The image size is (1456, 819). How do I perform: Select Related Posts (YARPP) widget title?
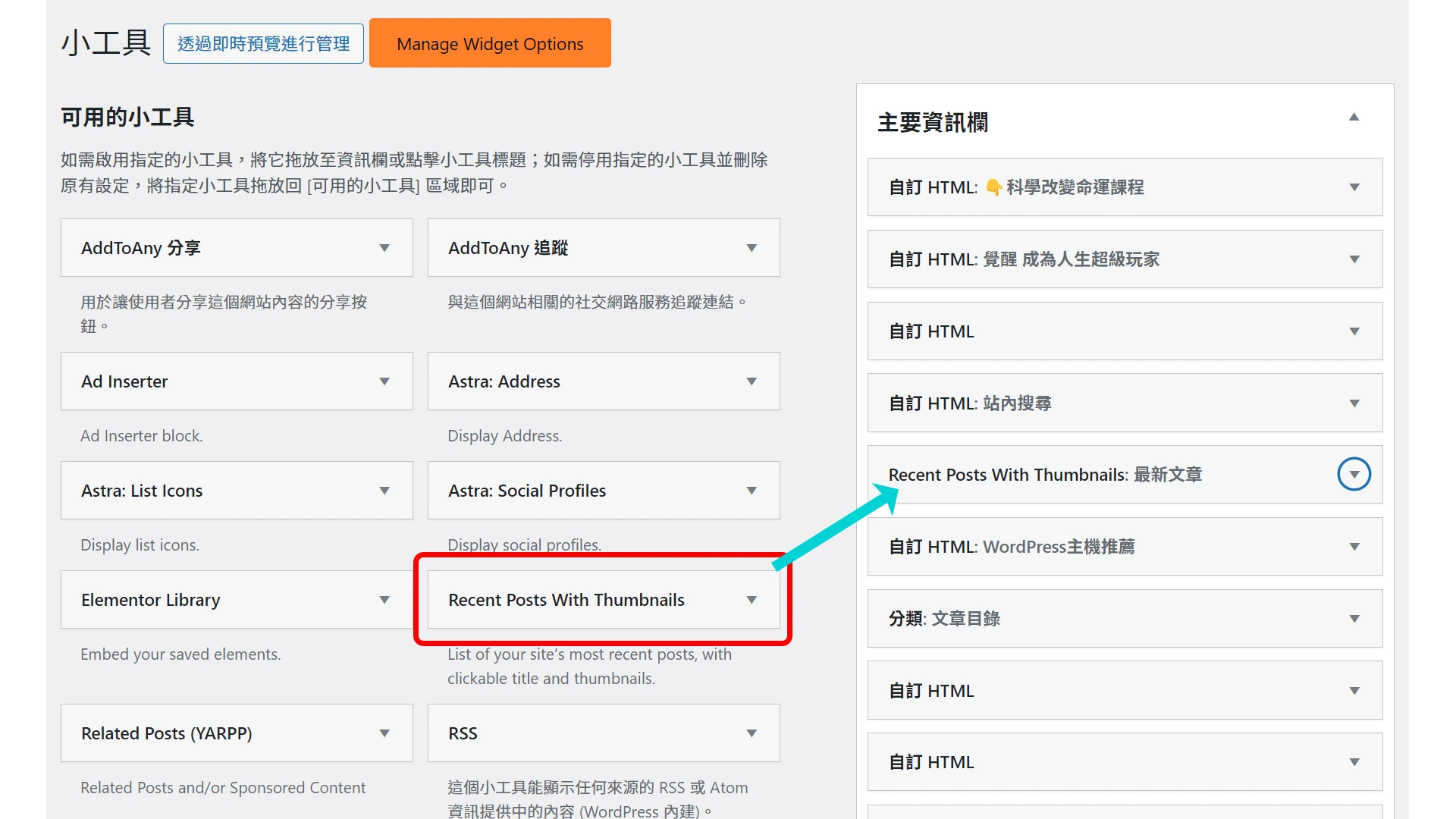(167, 733)
